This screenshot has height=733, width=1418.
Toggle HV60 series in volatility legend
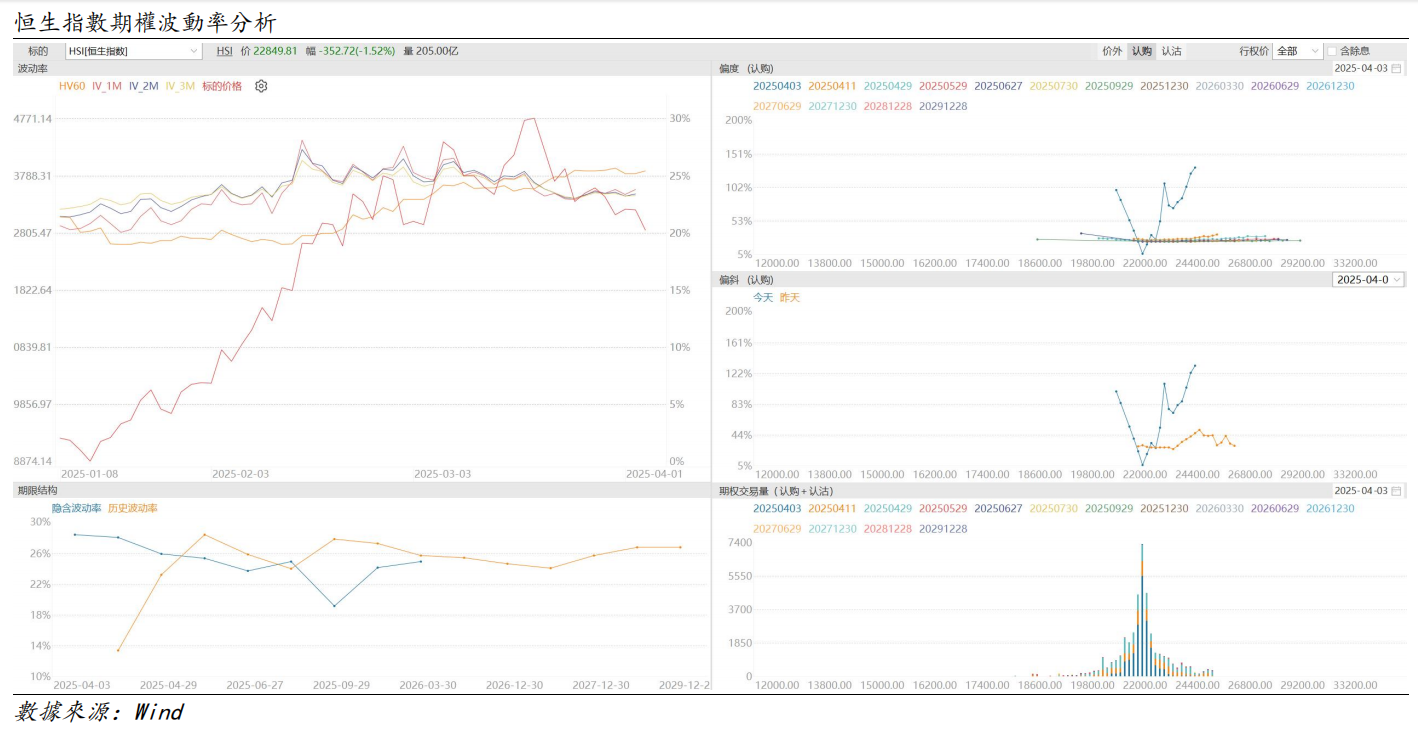72,86
